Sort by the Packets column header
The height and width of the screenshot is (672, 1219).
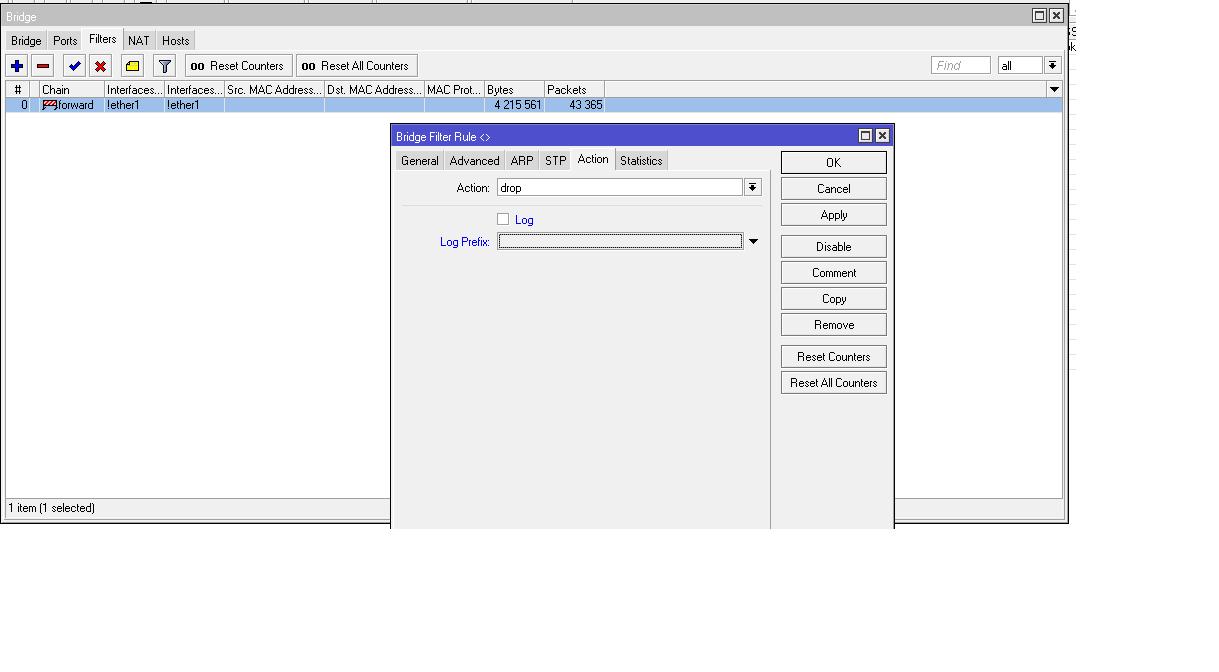pos(574,90)
